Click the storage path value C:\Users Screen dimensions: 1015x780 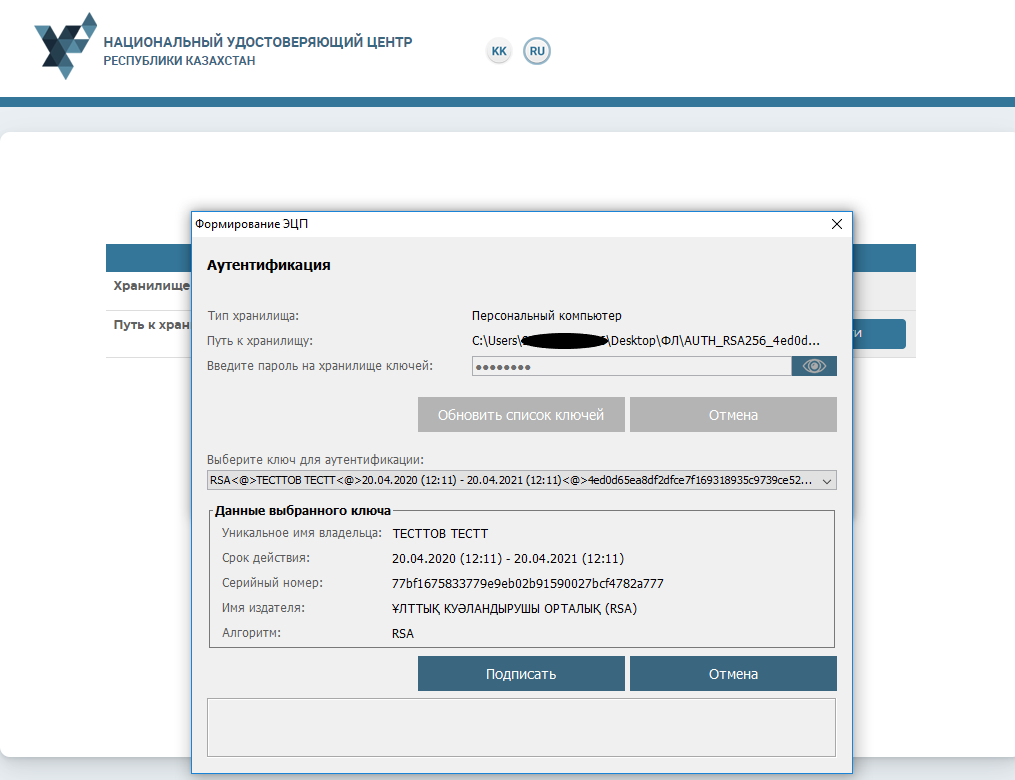pyautogui.click(x=496, y=340)
